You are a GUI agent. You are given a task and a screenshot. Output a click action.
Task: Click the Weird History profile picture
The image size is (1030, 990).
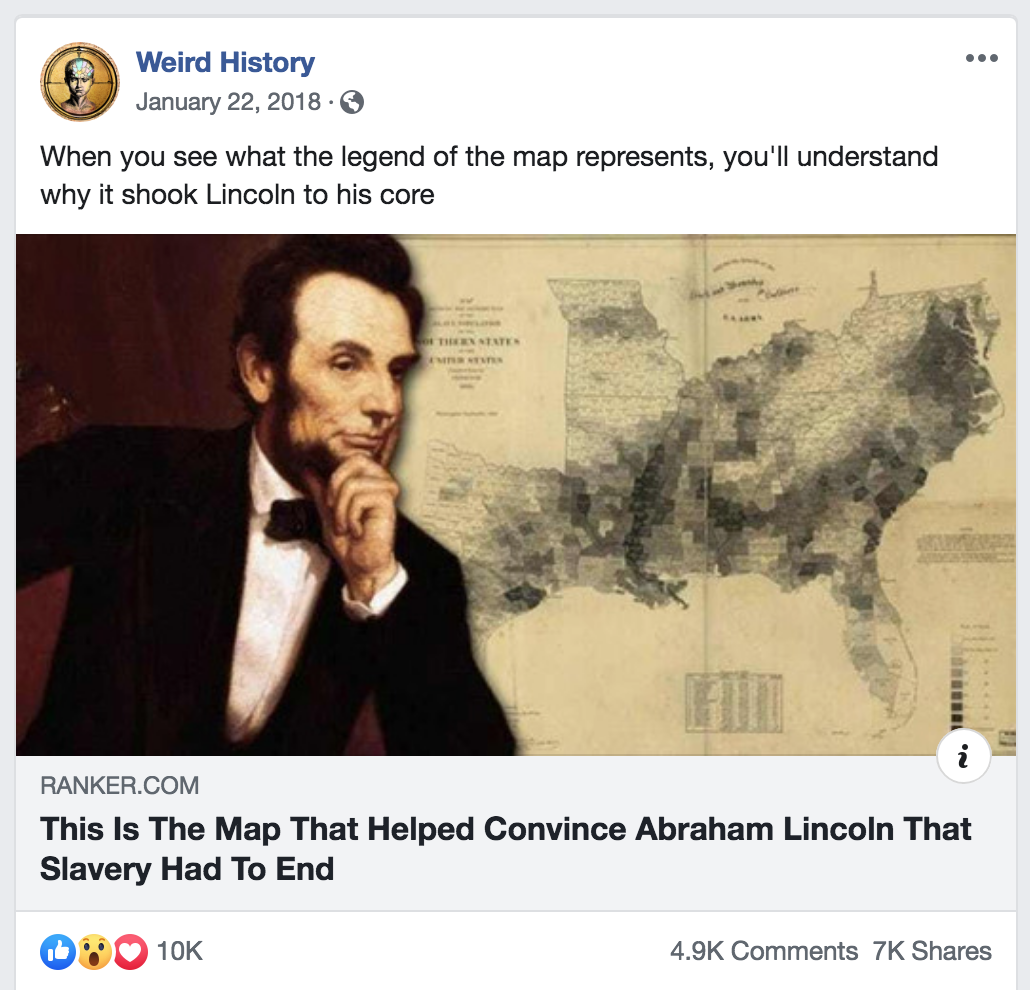point(79,81)
